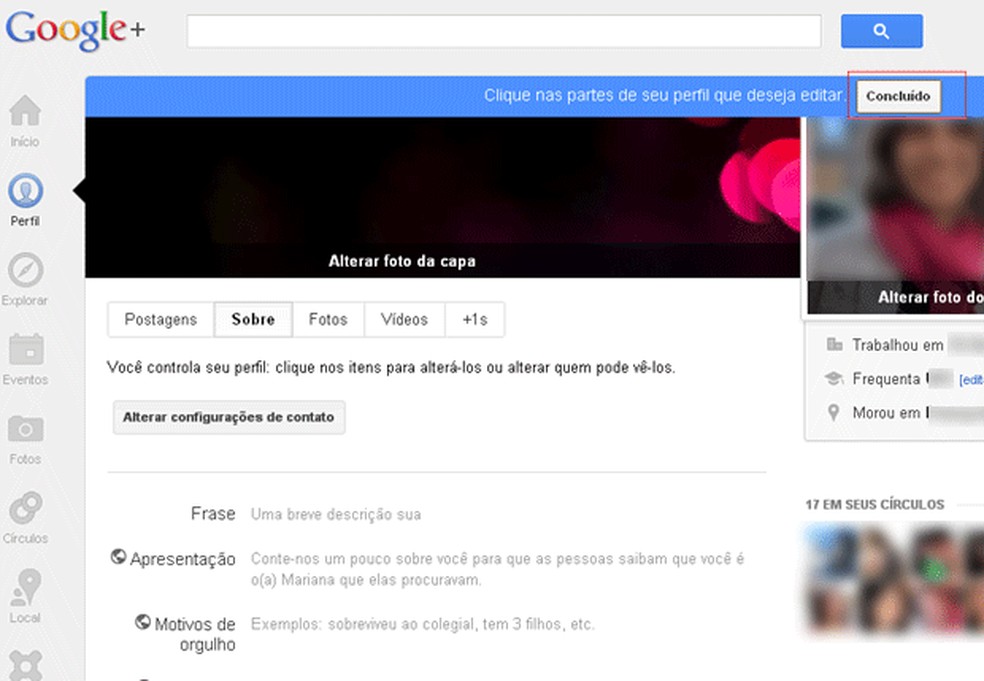This screenshot has width=984, height=681.
Task: Click the location pin icon next to Morou em
Action: click(x=833, y=412)
